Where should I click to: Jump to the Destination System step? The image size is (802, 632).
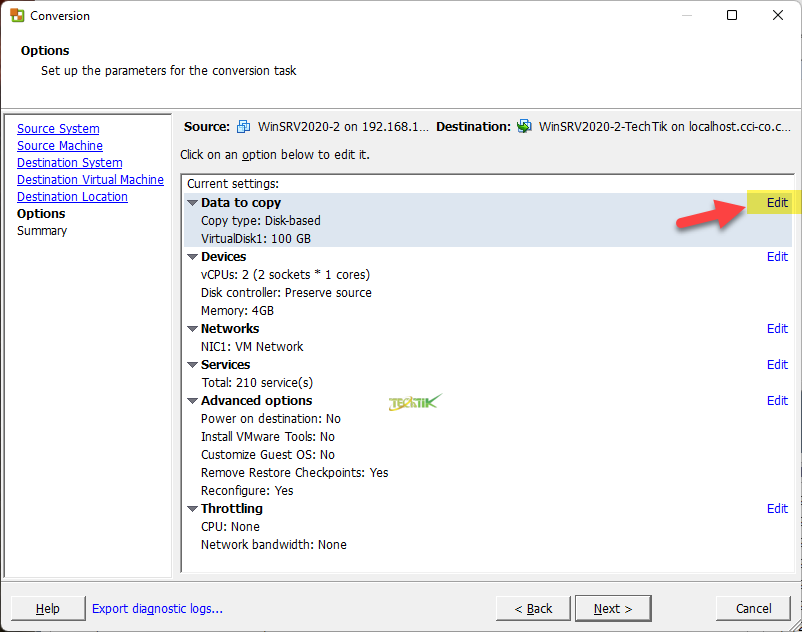pos(70,163)
